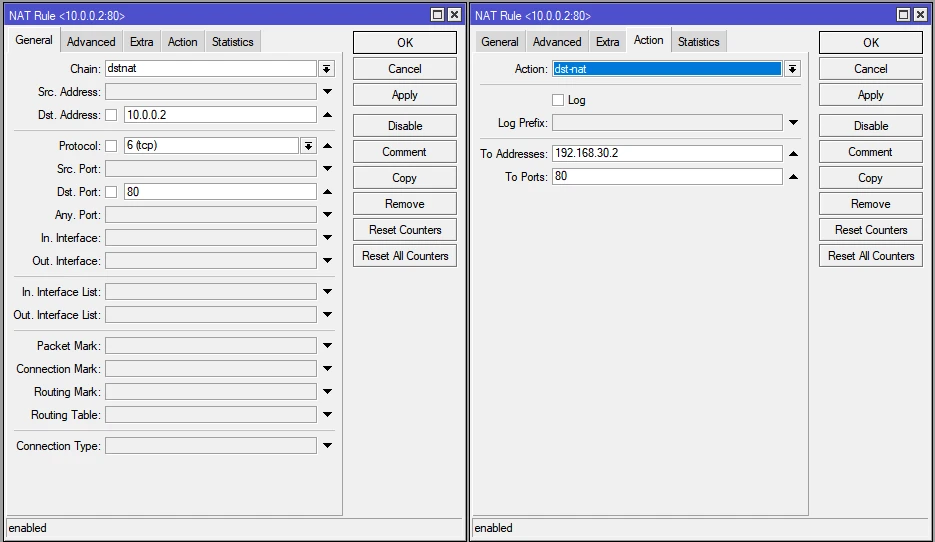This screenshot has width=935, height=542.
Task: Expand the Connection Type field
Action: click(327, 446)
